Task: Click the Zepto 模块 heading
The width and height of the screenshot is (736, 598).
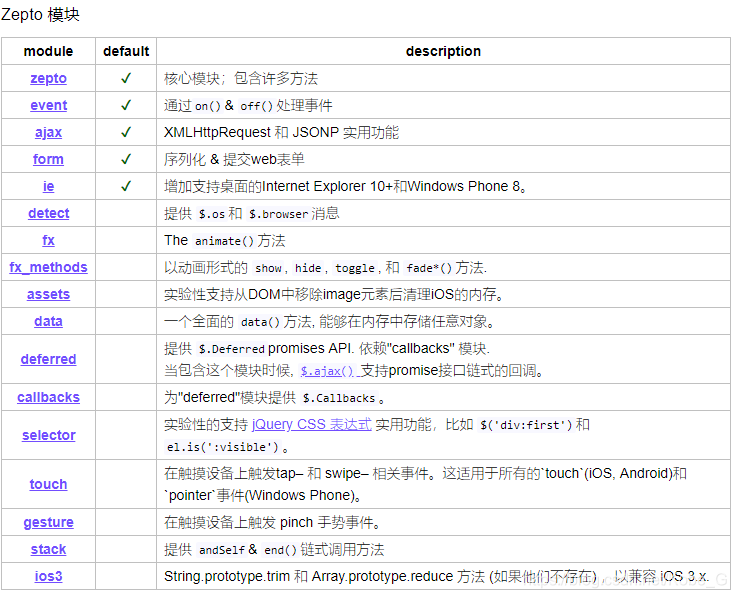Action: [x=40, y=15]
